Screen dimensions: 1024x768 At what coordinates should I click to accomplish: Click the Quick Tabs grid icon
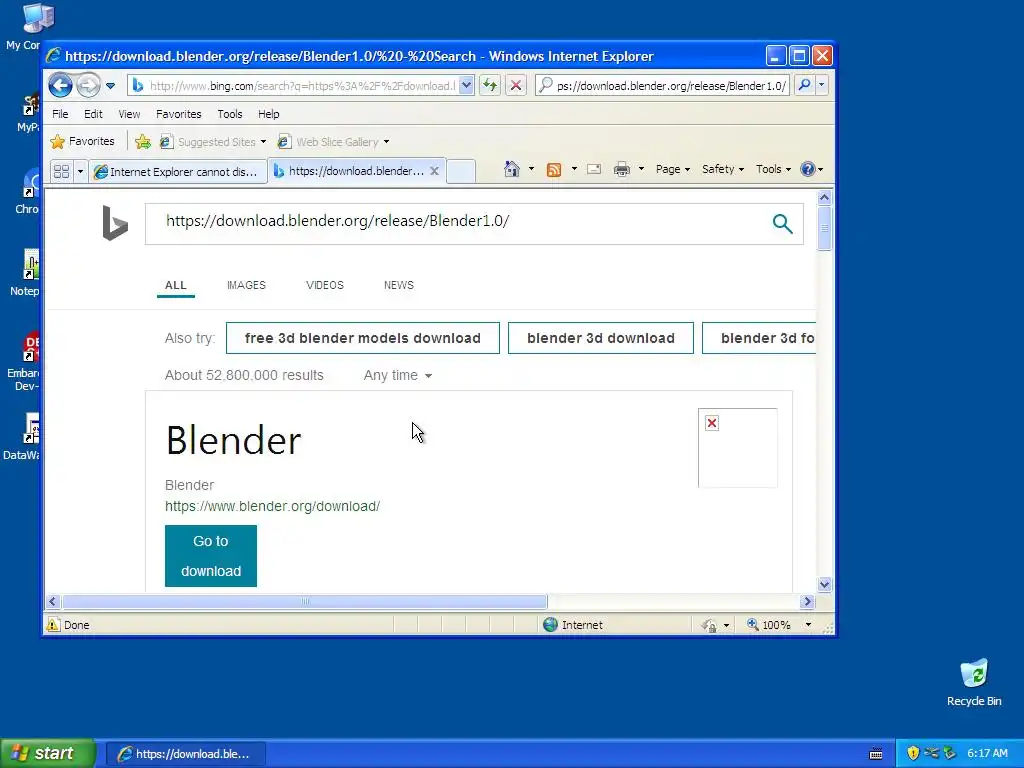(x=61, y=172)
